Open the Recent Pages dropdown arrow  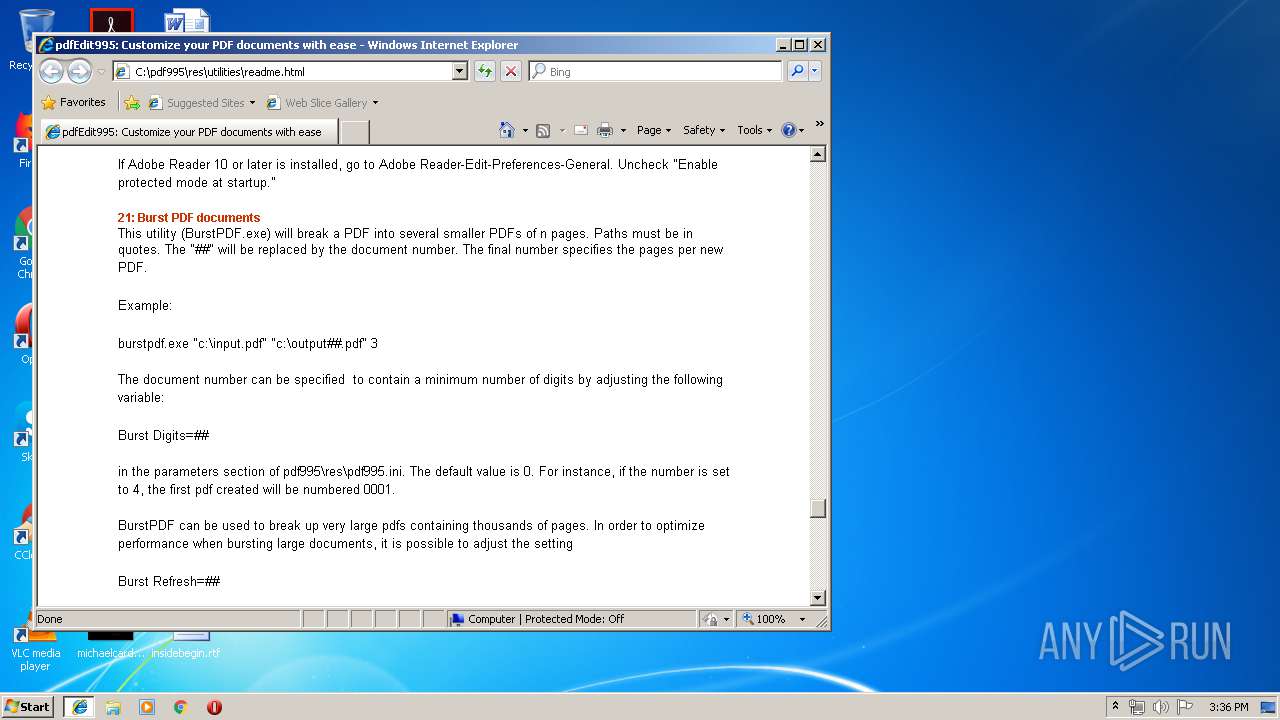tap(101, 72)
